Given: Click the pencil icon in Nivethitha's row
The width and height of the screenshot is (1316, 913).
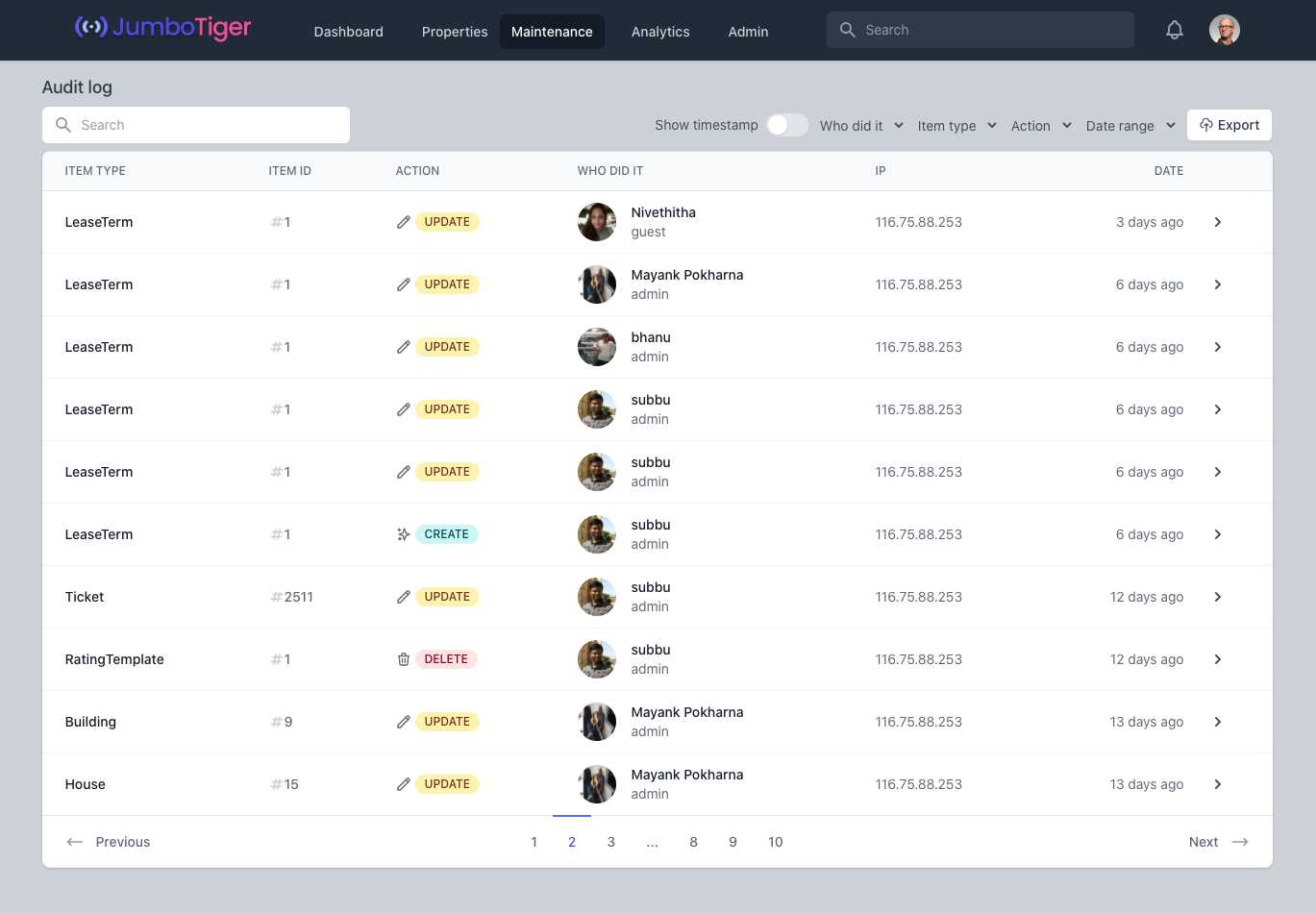Looking at the screenshot, I should click(x=404, y=222).
